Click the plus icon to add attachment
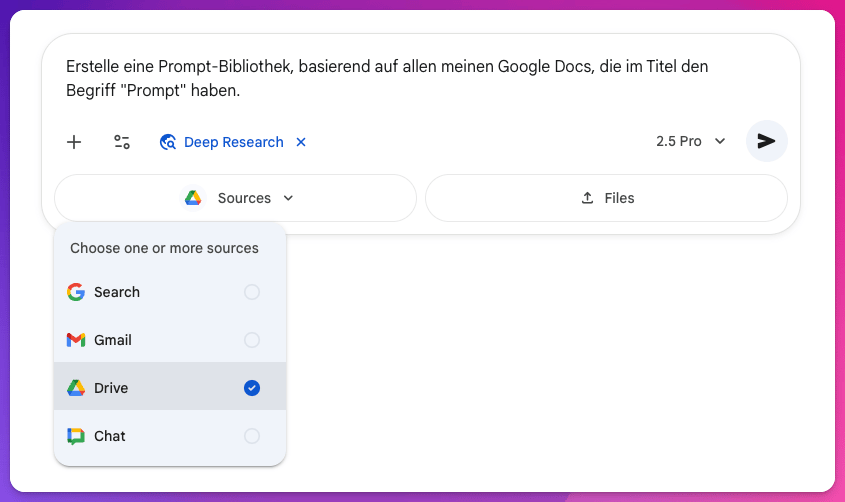This screenshot has width=845, height=502. (x=74, y=142)
